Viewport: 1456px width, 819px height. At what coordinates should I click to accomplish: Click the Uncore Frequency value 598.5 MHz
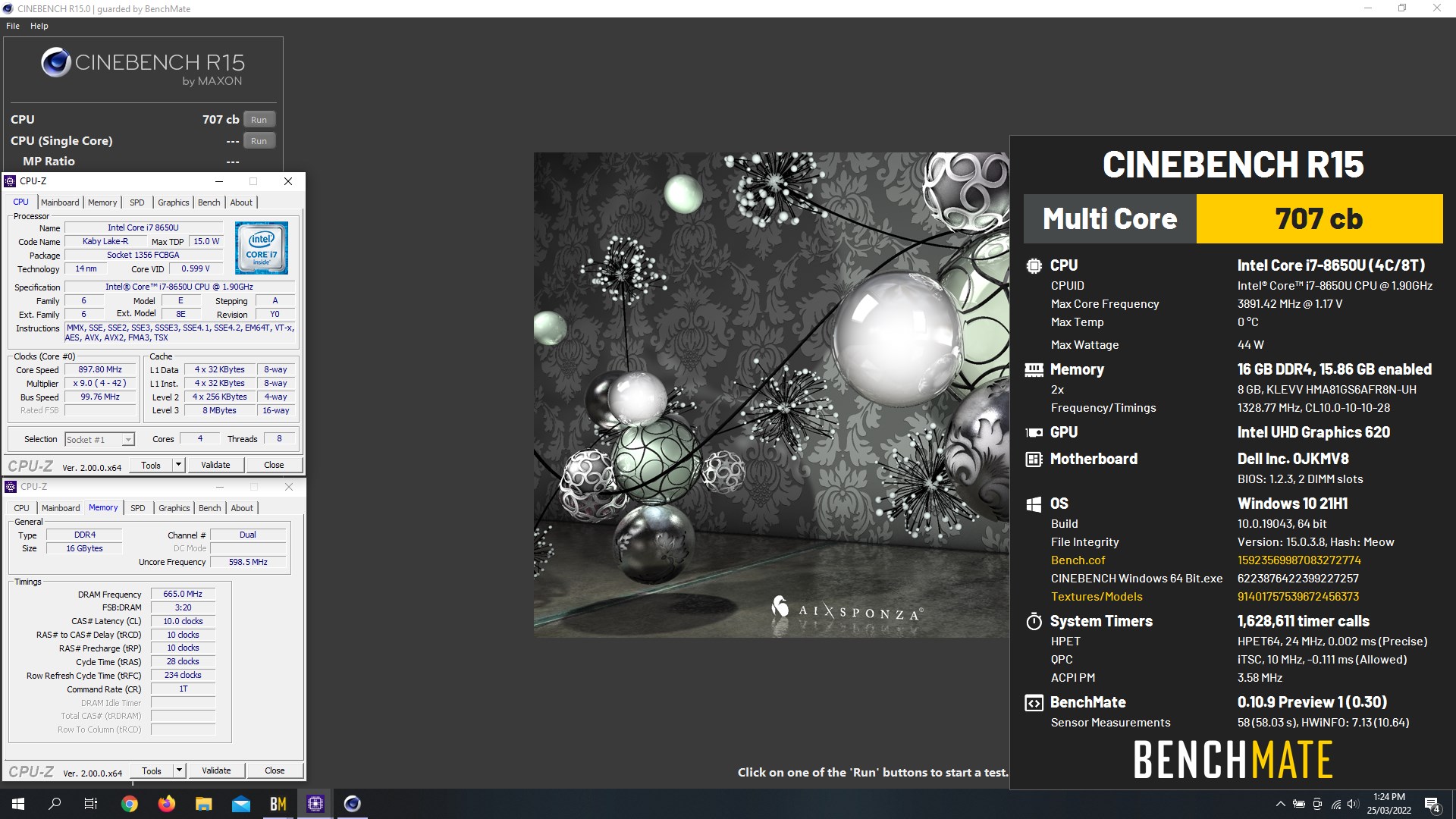pos(249,563)
